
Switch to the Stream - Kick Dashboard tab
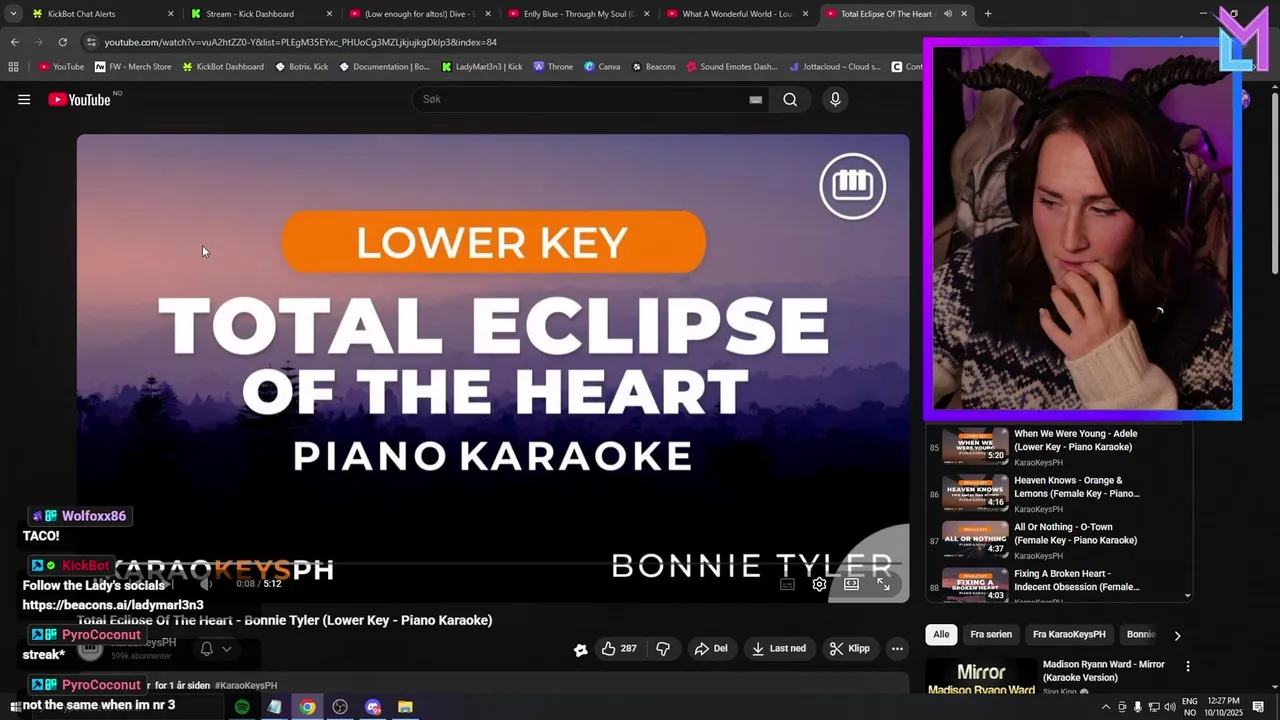coord(260,14)
